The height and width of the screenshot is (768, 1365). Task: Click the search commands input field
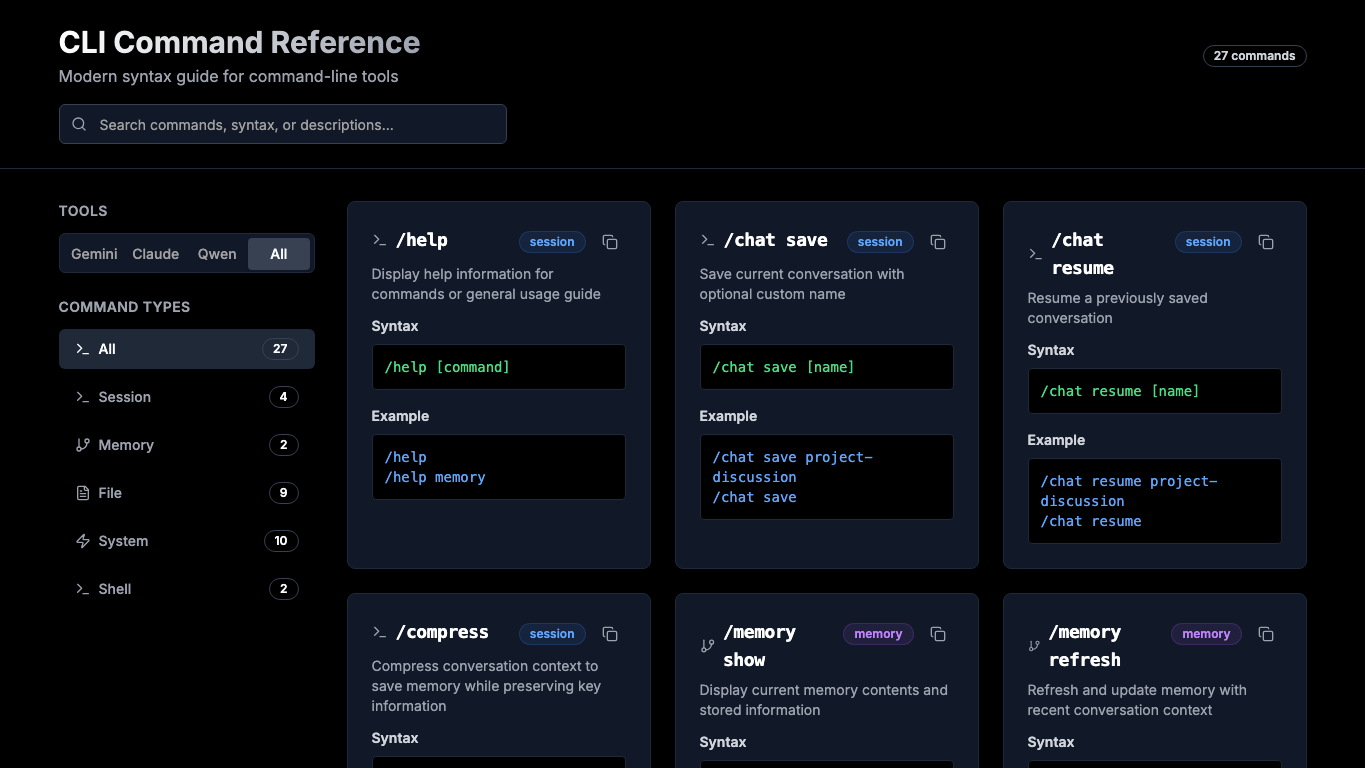(x=283, y=124)
